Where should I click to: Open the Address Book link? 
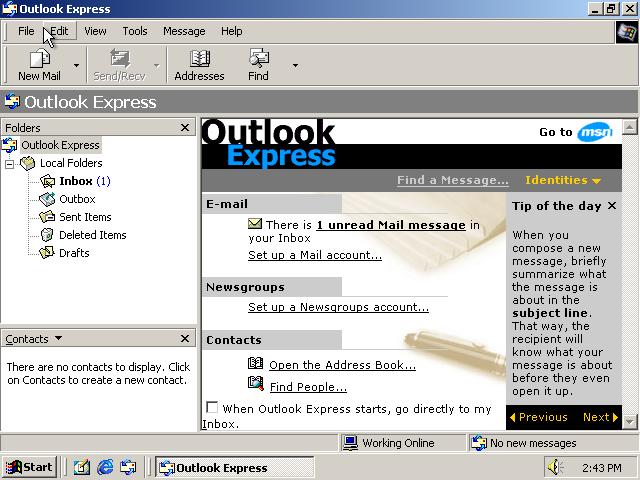[x=342, y=365]
